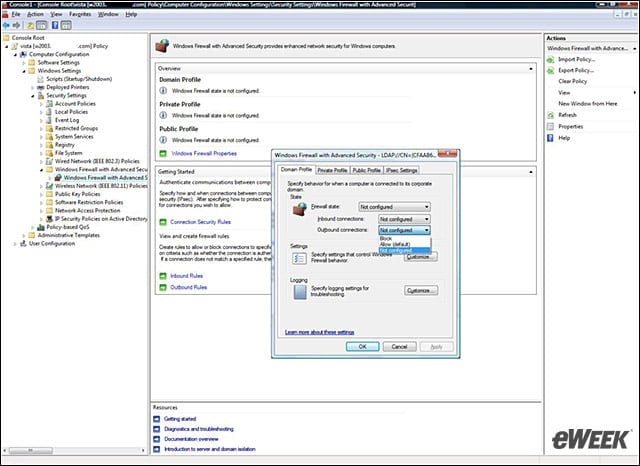Screen dimensions: 640x466
Task: Open the Outbound connections combo box
Action: point(404,230)
